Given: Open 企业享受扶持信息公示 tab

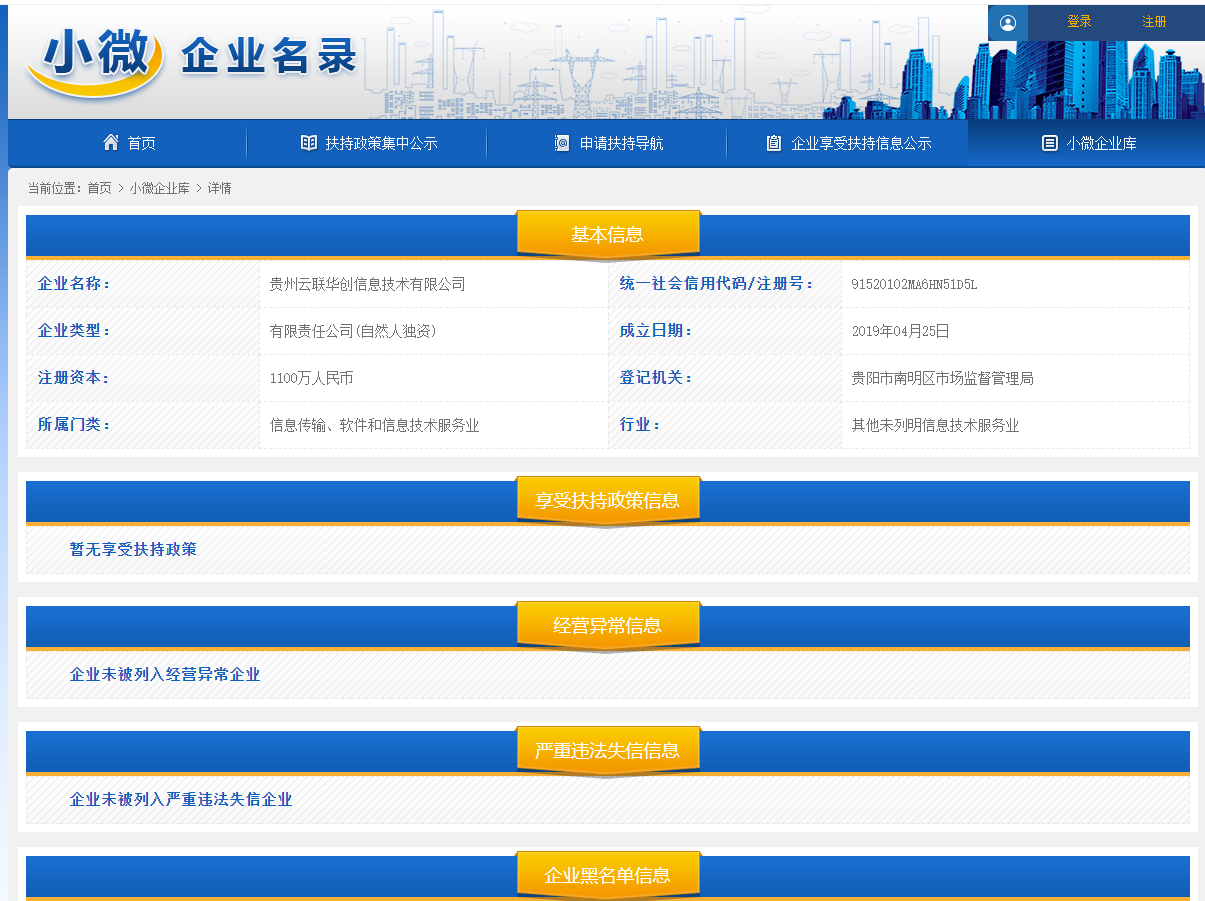Looking at the screenshot, I should pyautogui.click(x=847, y=143).
